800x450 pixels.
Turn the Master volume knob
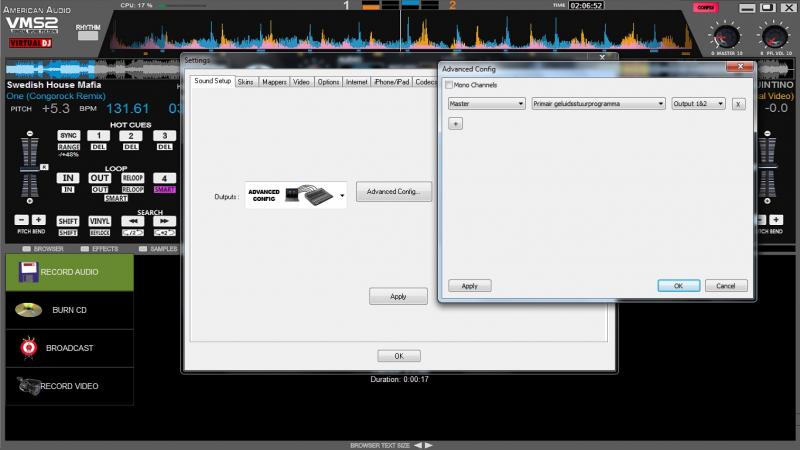726,37
